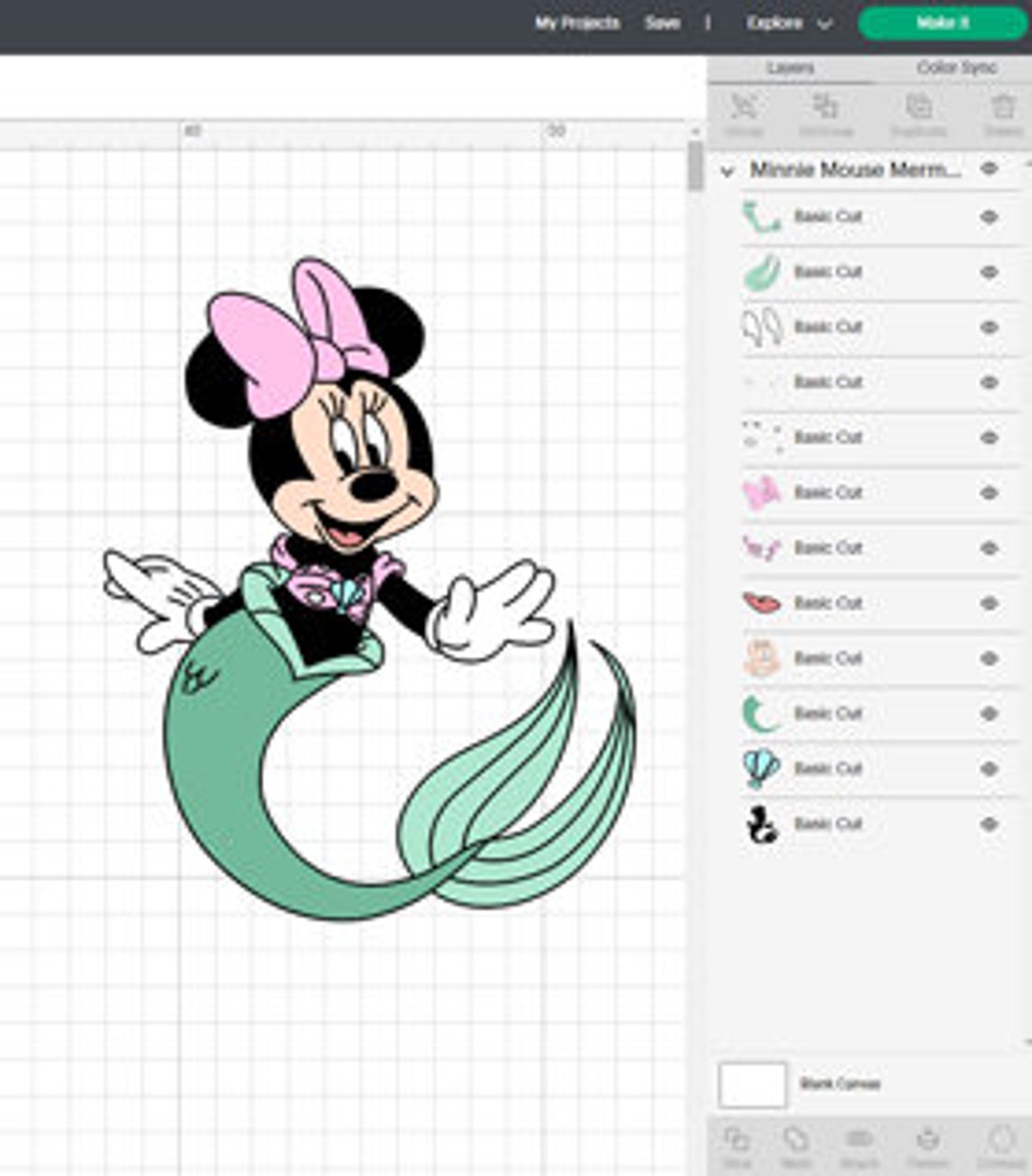Image resolution: width=1032 pixels, height=1176 pixels.
Task: Hide the black silhouette Basic Cut layer
Action: [989, 824]
